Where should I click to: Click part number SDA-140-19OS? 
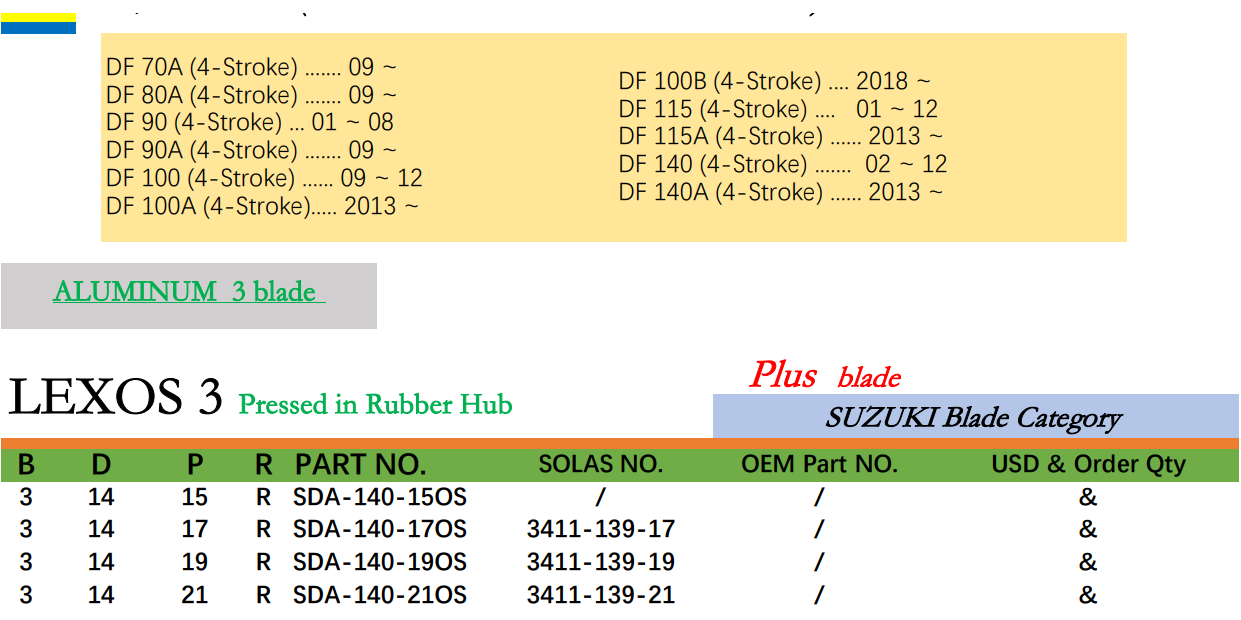pyautogui.click(x=380, y=562)
